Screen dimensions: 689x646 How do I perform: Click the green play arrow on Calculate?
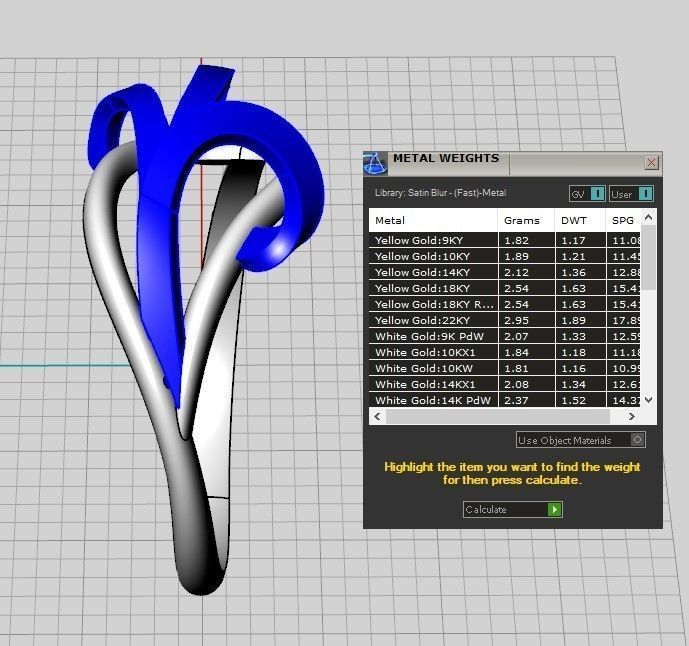pos(555,509)
